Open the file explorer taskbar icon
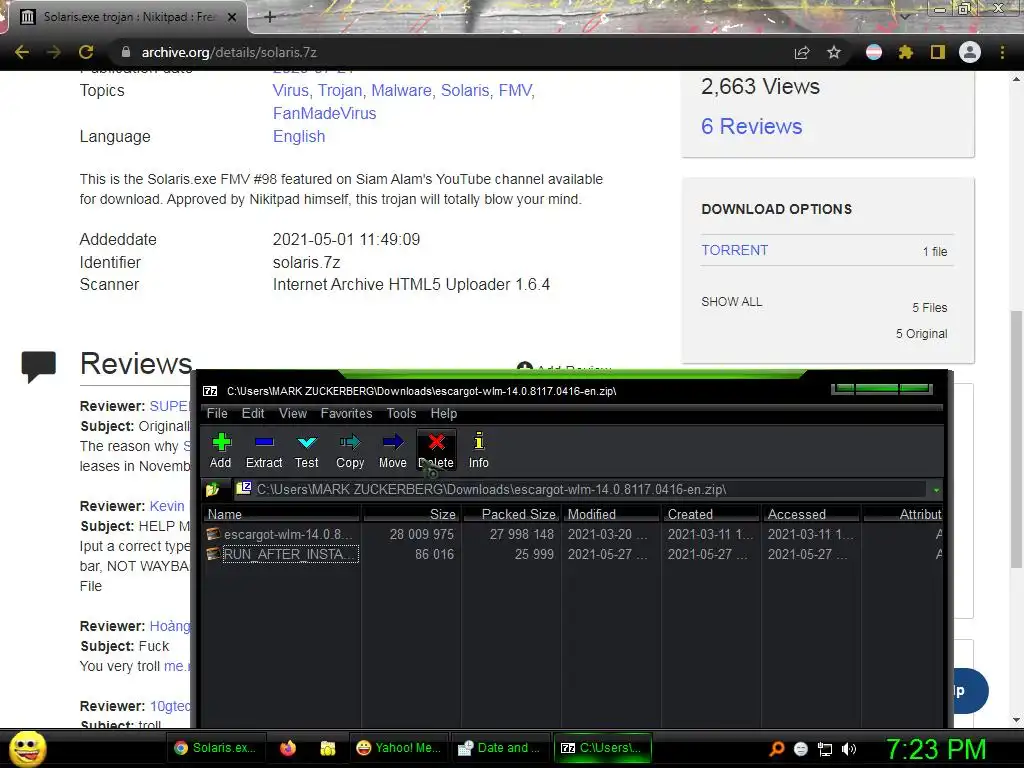Image resolution: width=1024 pixels, height=768 pixels. point(328,748)
